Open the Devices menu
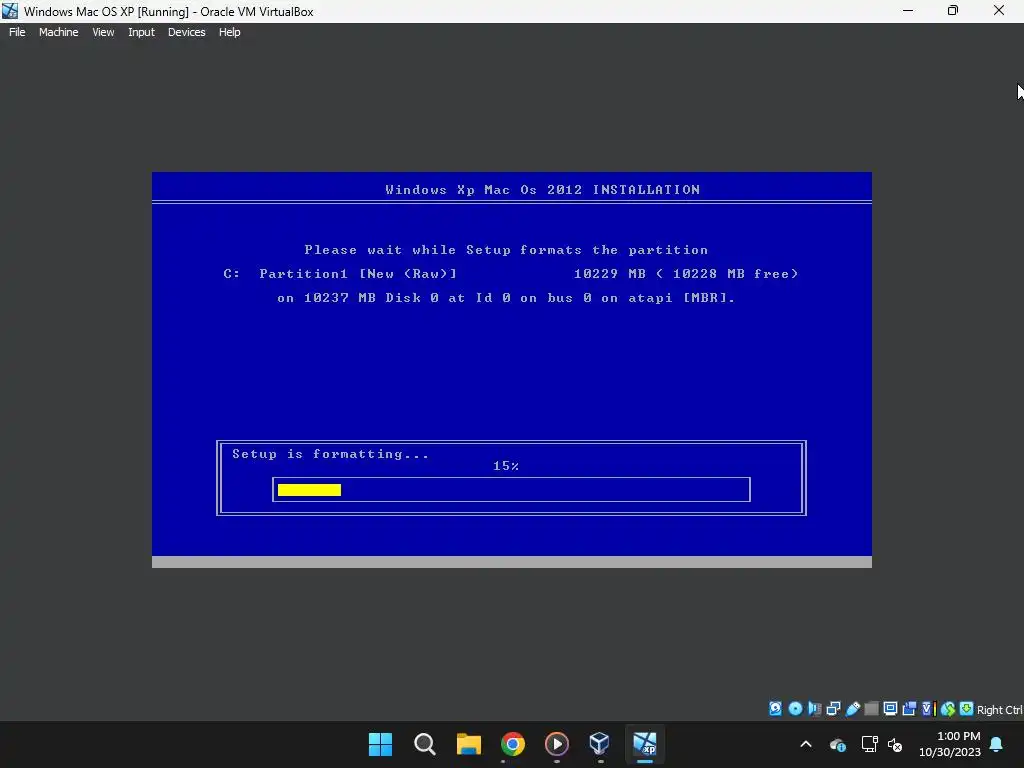The image size is (1024, 768). [186, 32]
